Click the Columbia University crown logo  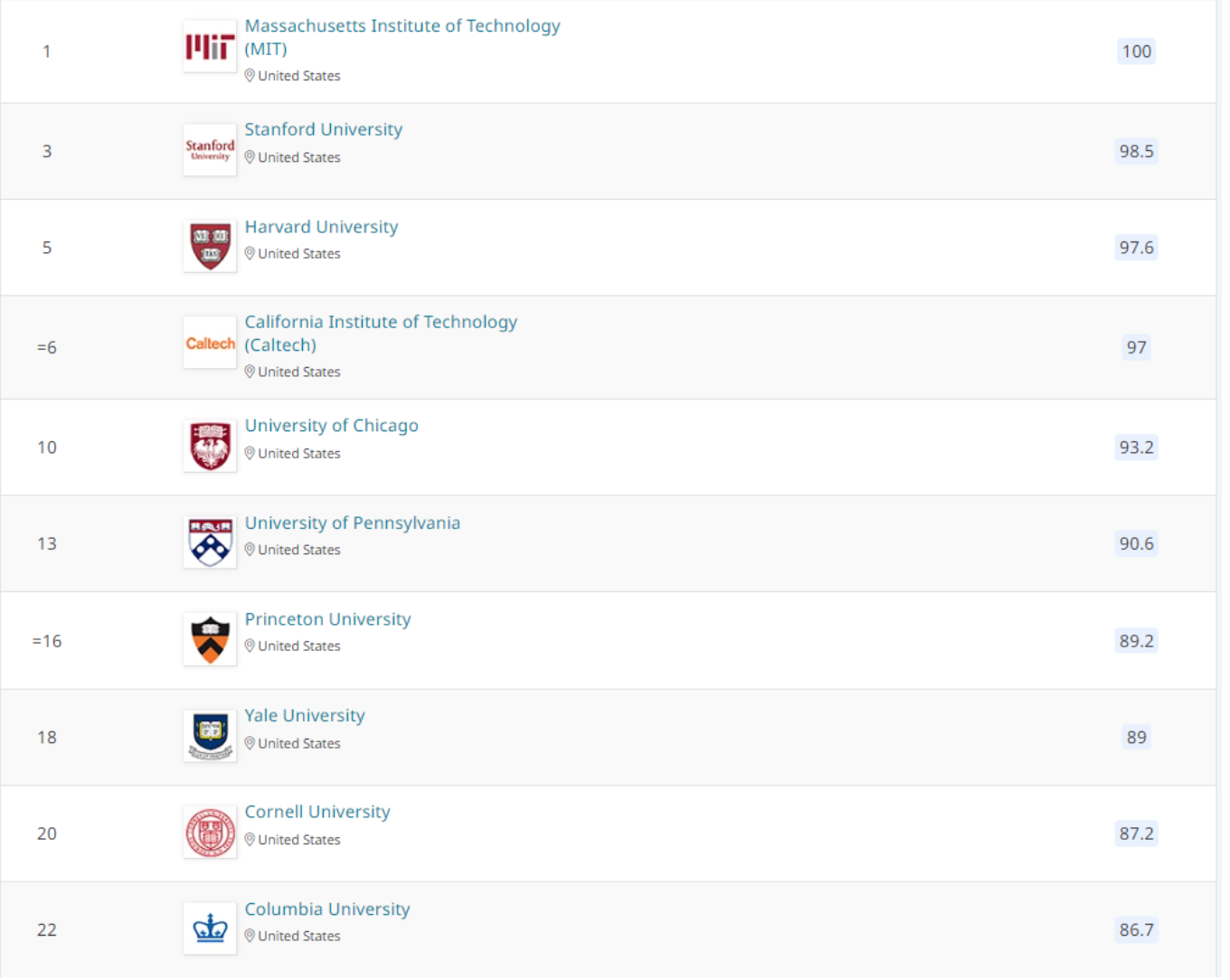pyautogui.click(x=210, y=928)
